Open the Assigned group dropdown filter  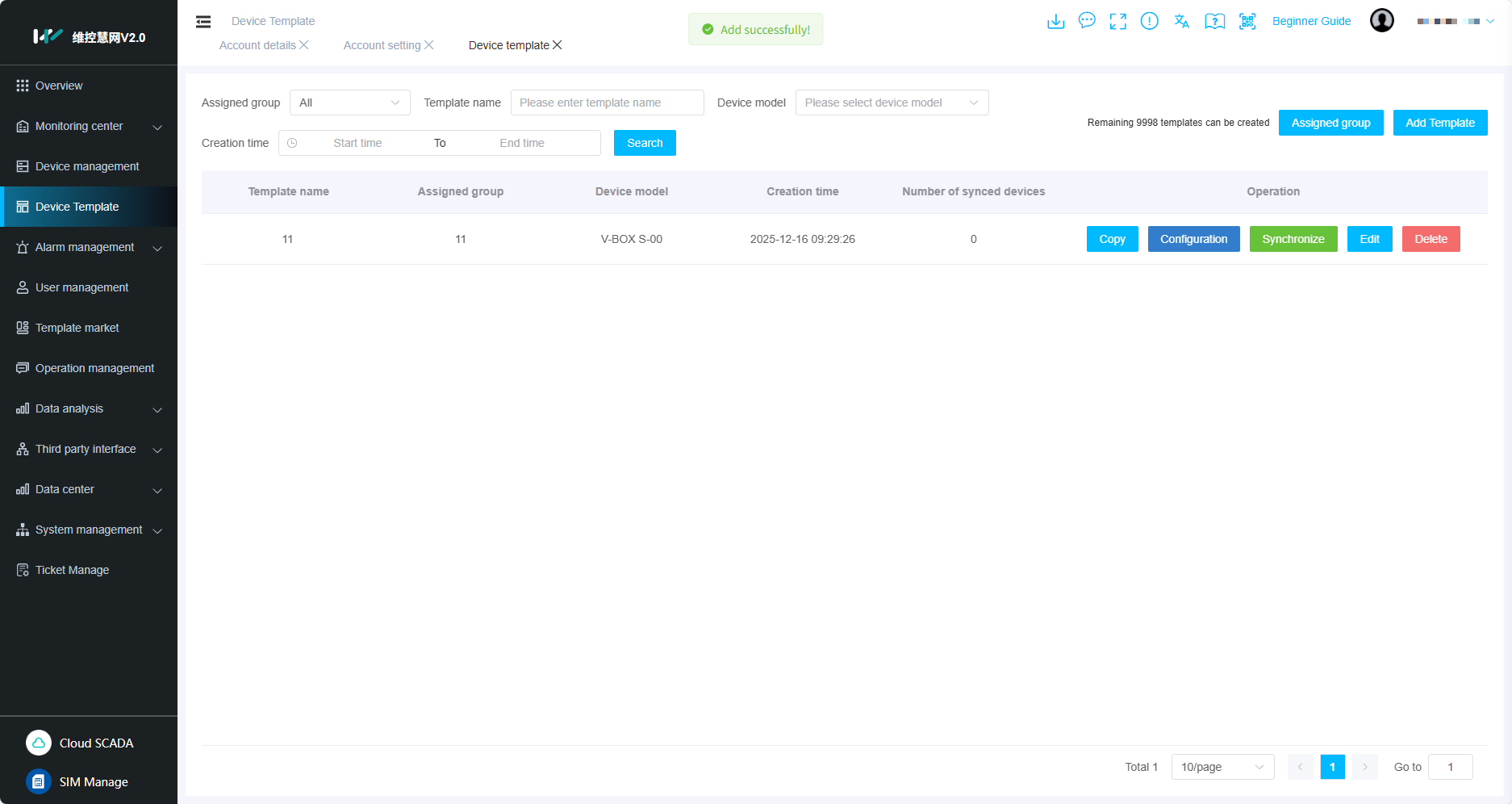click(349, 103)
